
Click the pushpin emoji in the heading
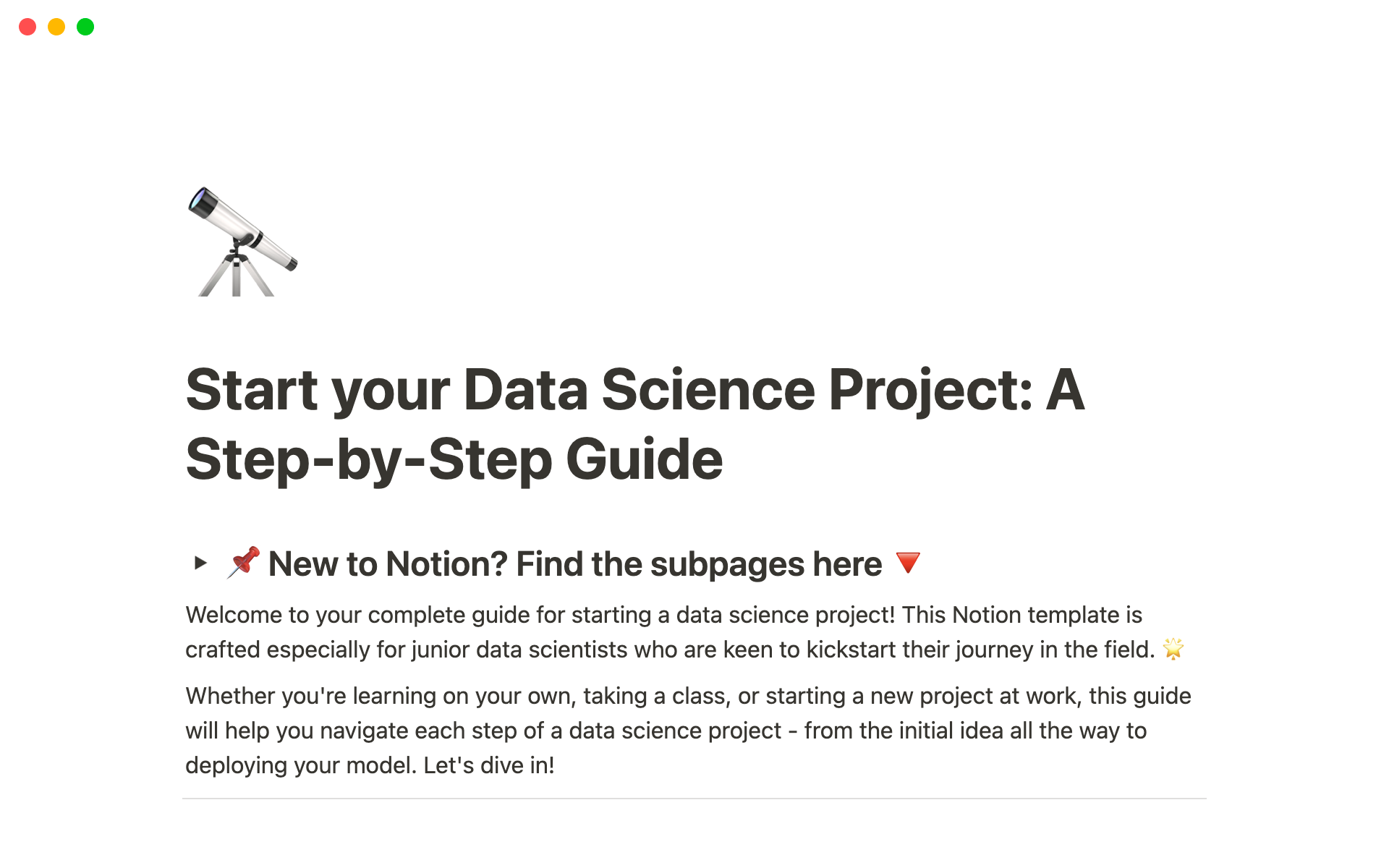tap(244, 563)
